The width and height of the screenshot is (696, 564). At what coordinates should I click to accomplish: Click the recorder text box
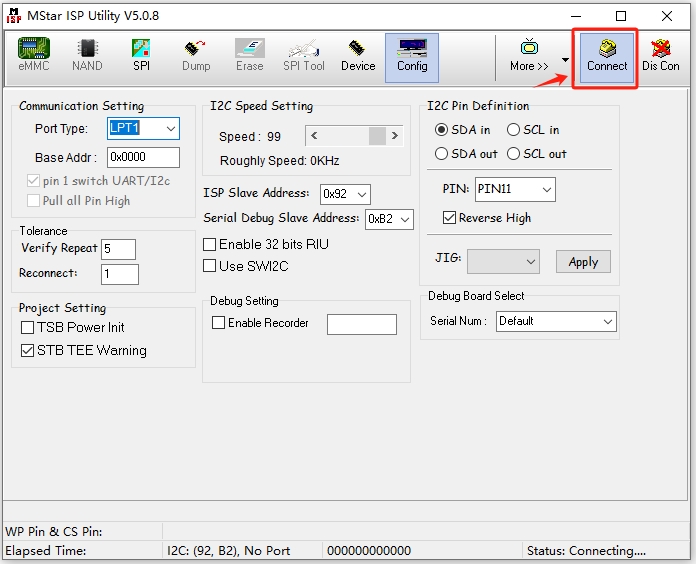tap(362, 324)
